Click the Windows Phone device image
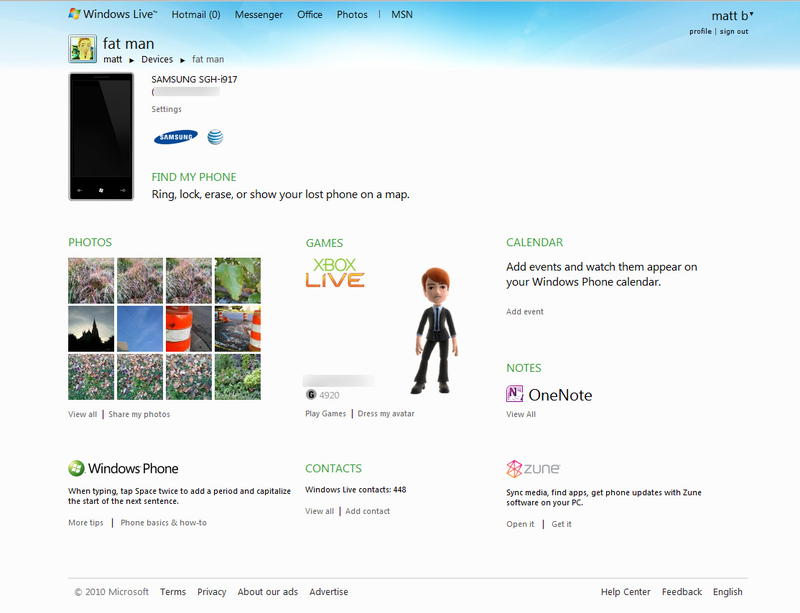 tap(101, 136)
